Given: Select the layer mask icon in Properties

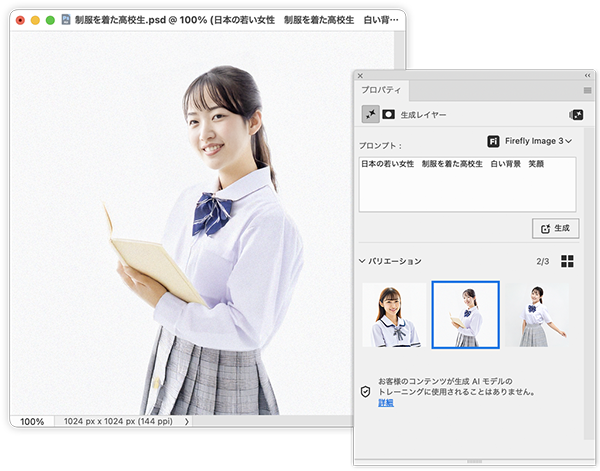Looking at the screenshot, I should coord(388,114).
